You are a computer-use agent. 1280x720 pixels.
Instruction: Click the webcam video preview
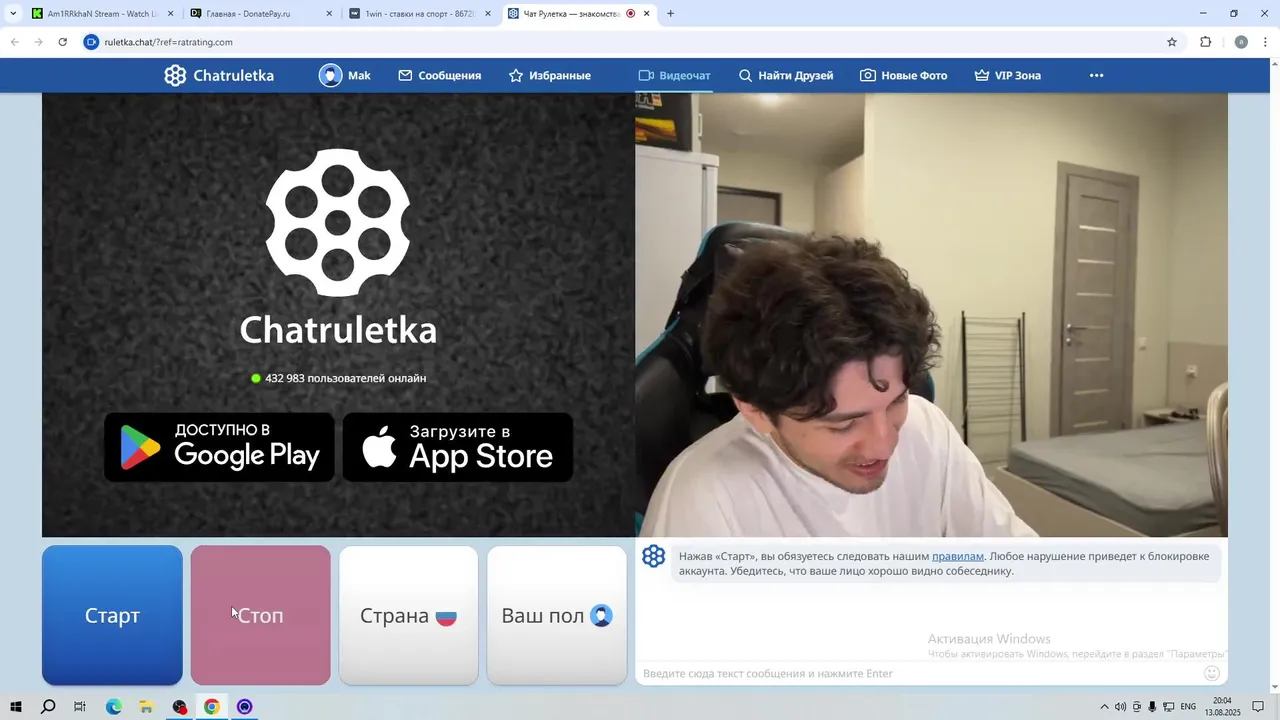[x=931, y=315]
